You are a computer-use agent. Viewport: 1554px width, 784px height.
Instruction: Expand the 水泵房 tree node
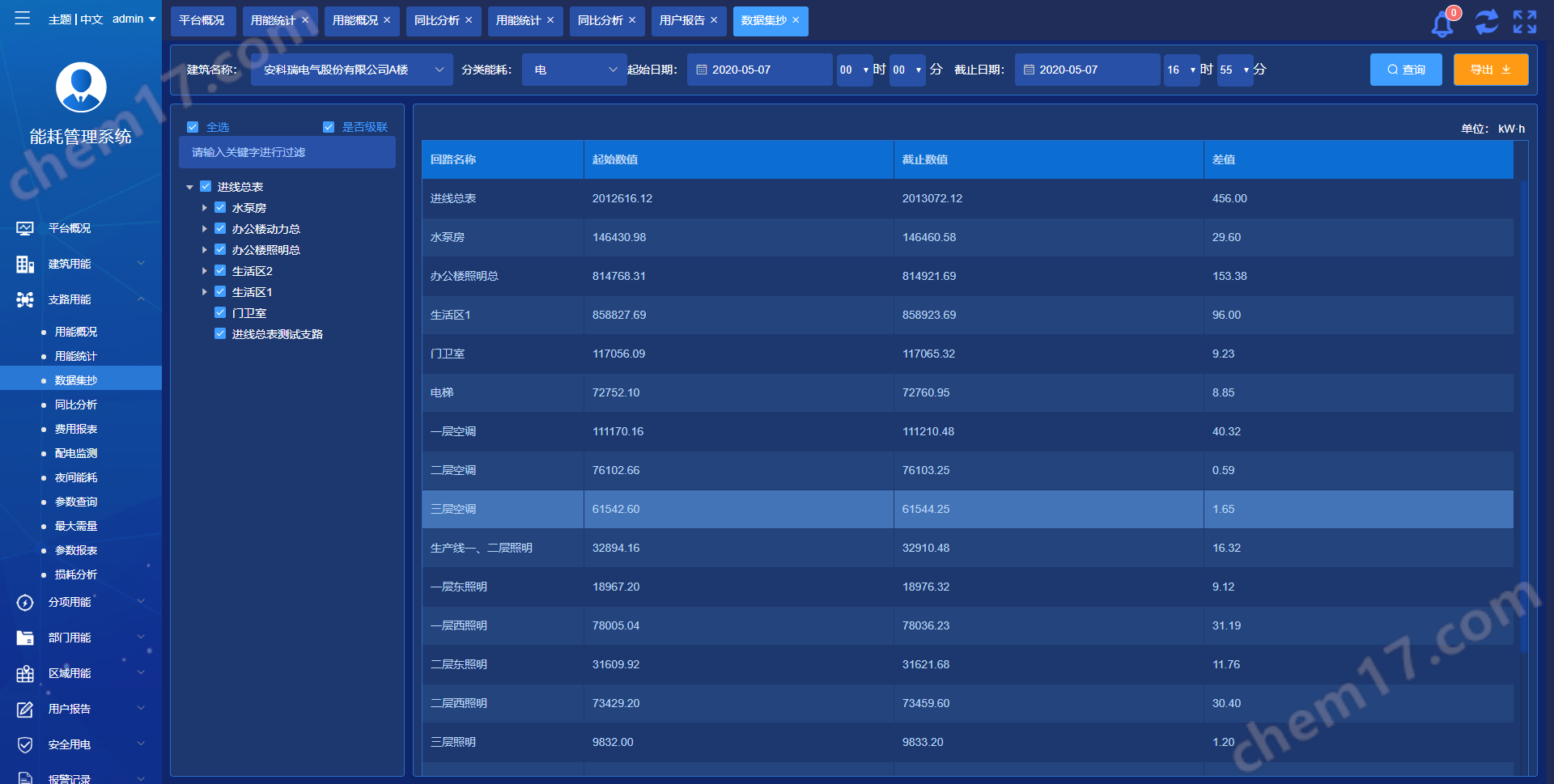(205, 208)
